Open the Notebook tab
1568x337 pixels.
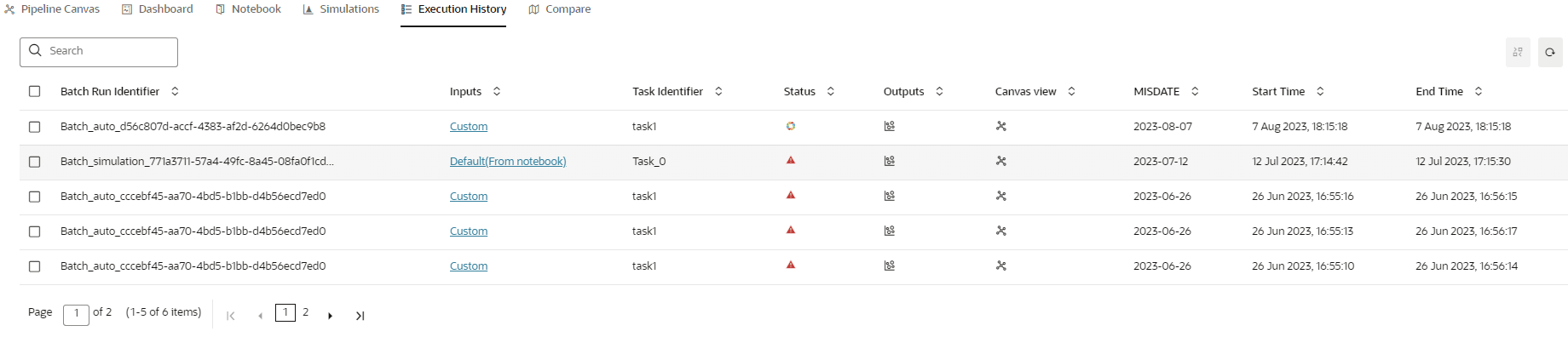point(248,9)
